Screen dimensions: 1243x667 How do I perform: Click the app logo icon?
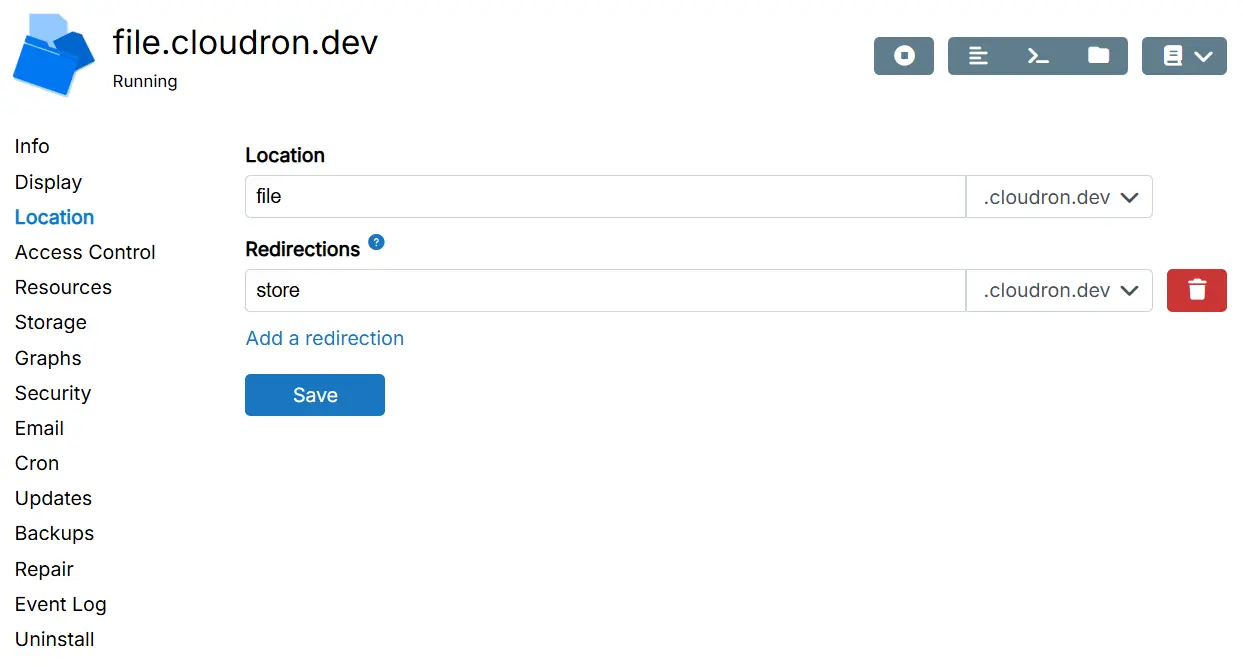[53, 56]
